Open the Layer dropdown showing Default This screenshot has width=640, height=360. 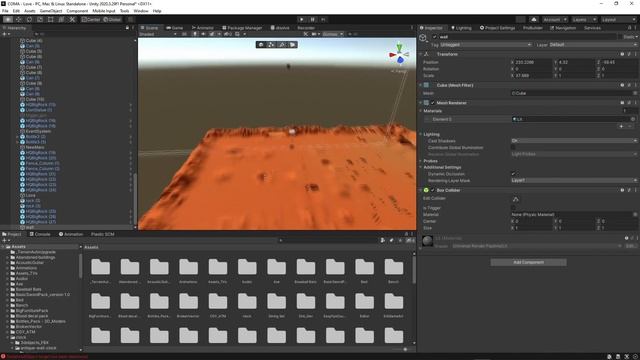click(592, 44)
